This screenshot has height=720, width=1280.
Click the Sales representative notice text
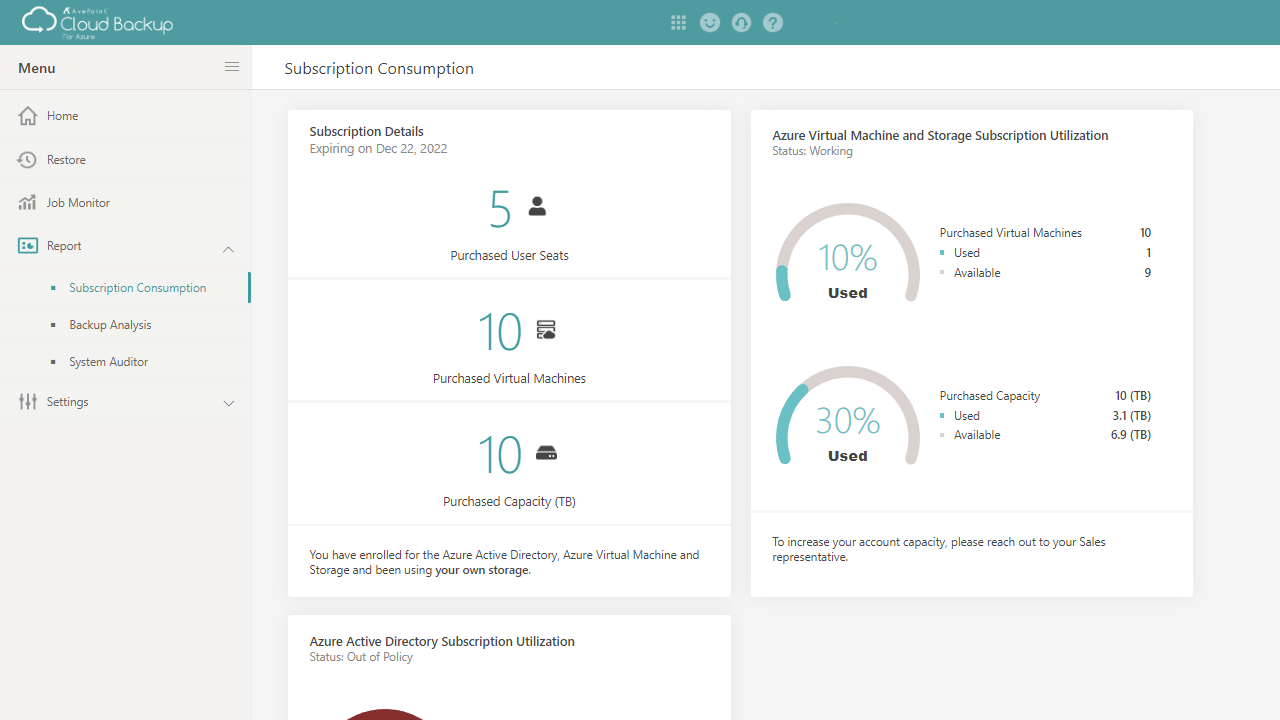(x=938, y=550)
